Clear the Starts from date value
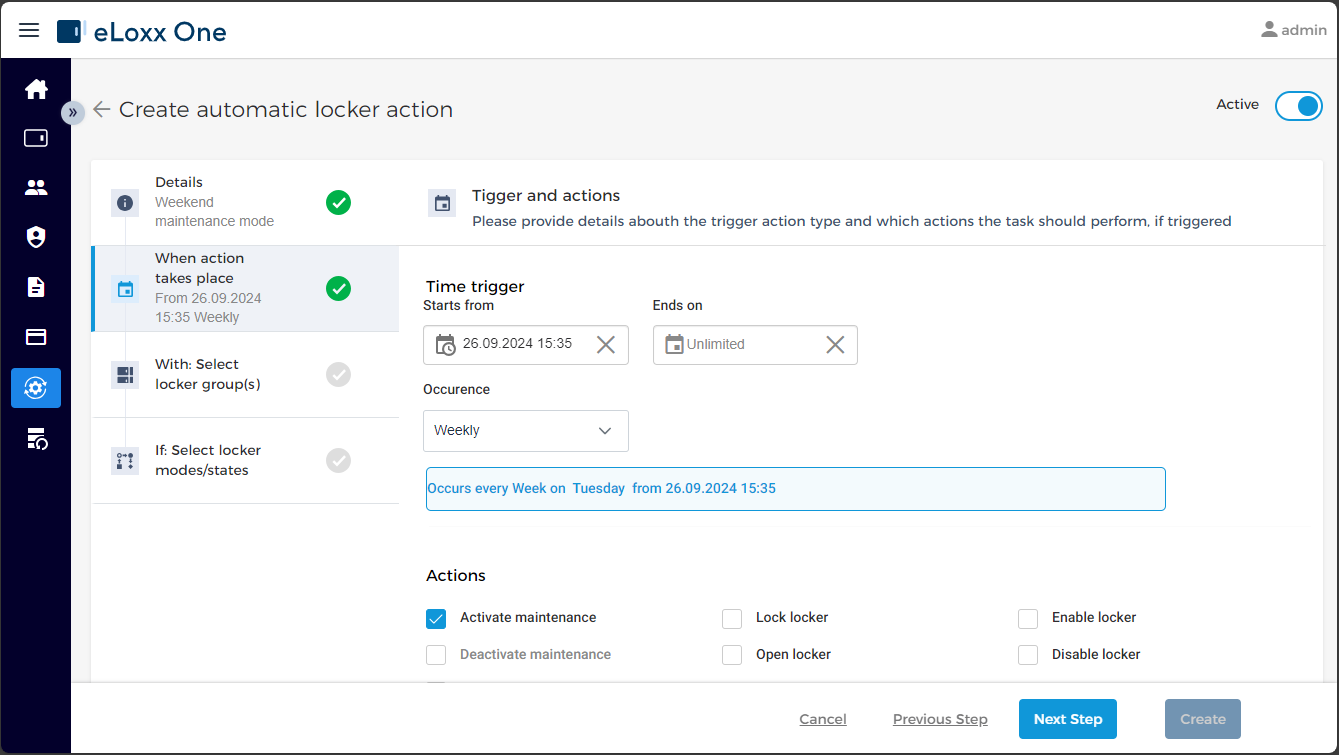1339x755 pixels. (x=606, y=344)
